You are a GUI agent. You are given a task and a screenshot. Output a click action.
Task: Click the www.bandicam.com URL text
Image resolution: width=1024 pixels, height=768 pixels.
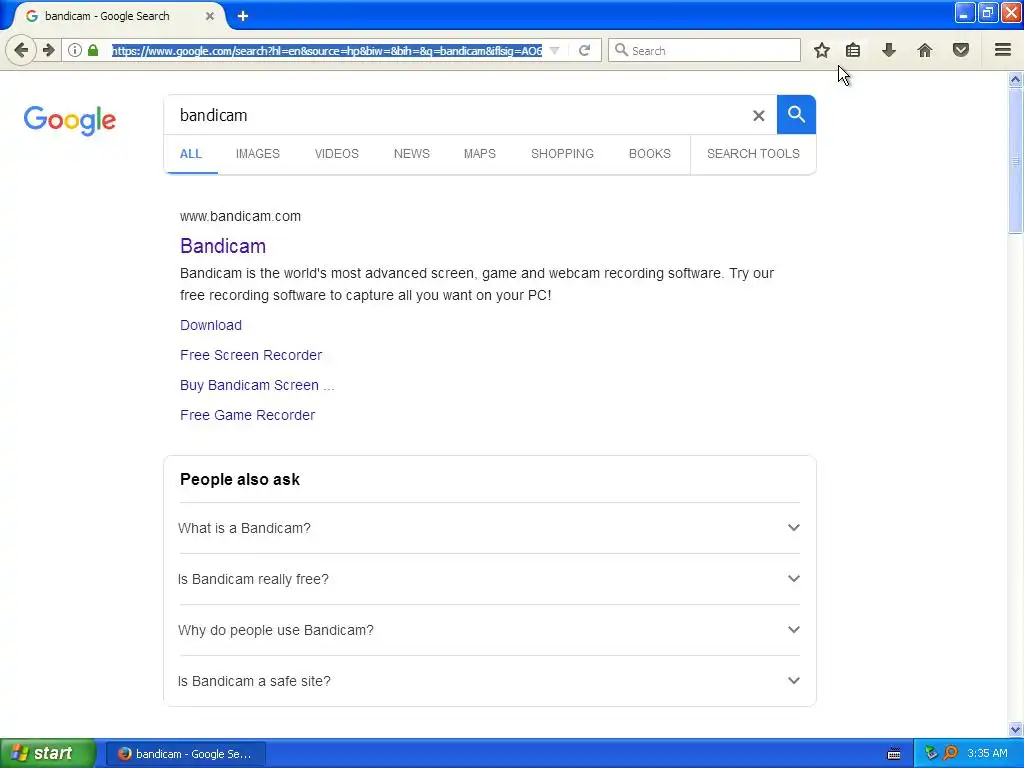[240, 216]
